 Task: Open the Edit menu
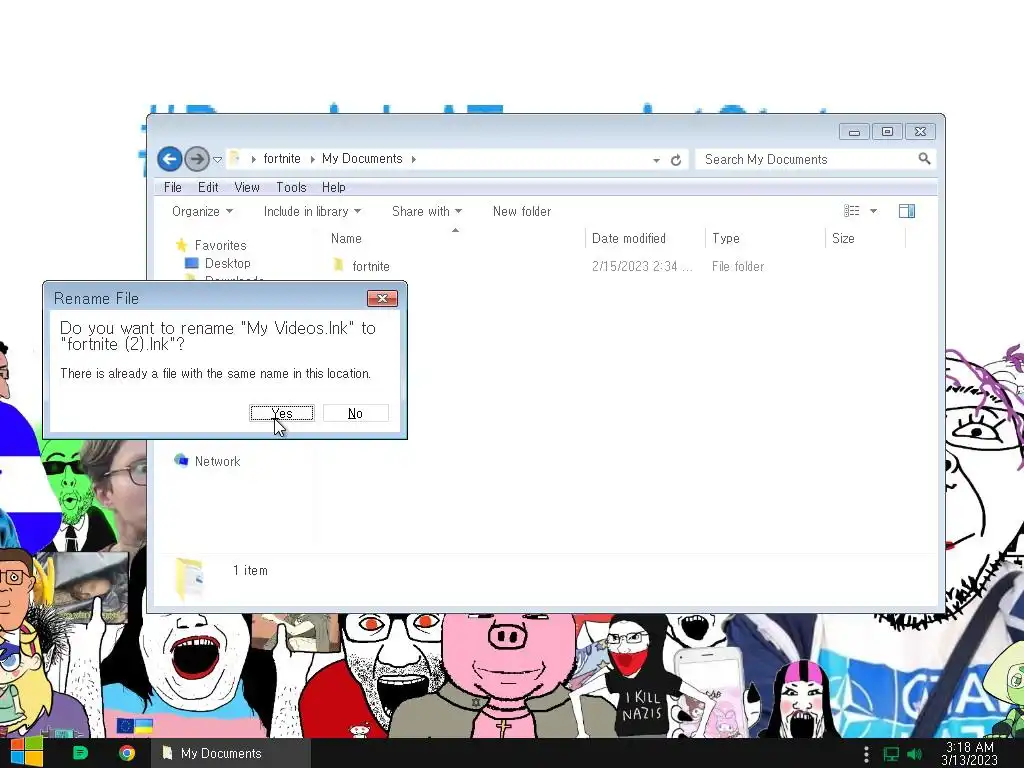pyautogui.click(x=208, y=187)
